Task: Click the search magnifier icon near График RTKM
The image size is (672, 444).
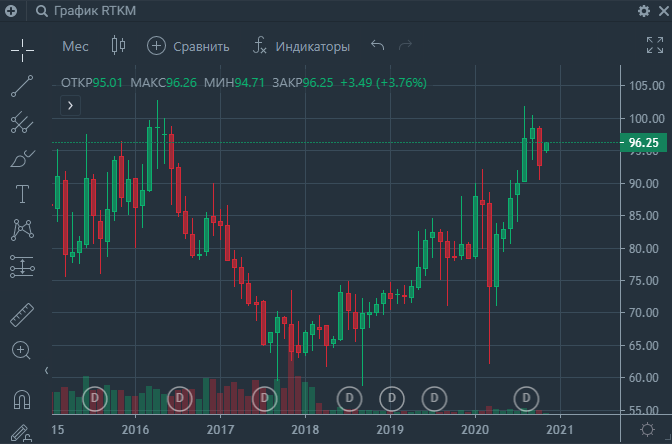Action: pyautogui.click(x=42, y=11)
